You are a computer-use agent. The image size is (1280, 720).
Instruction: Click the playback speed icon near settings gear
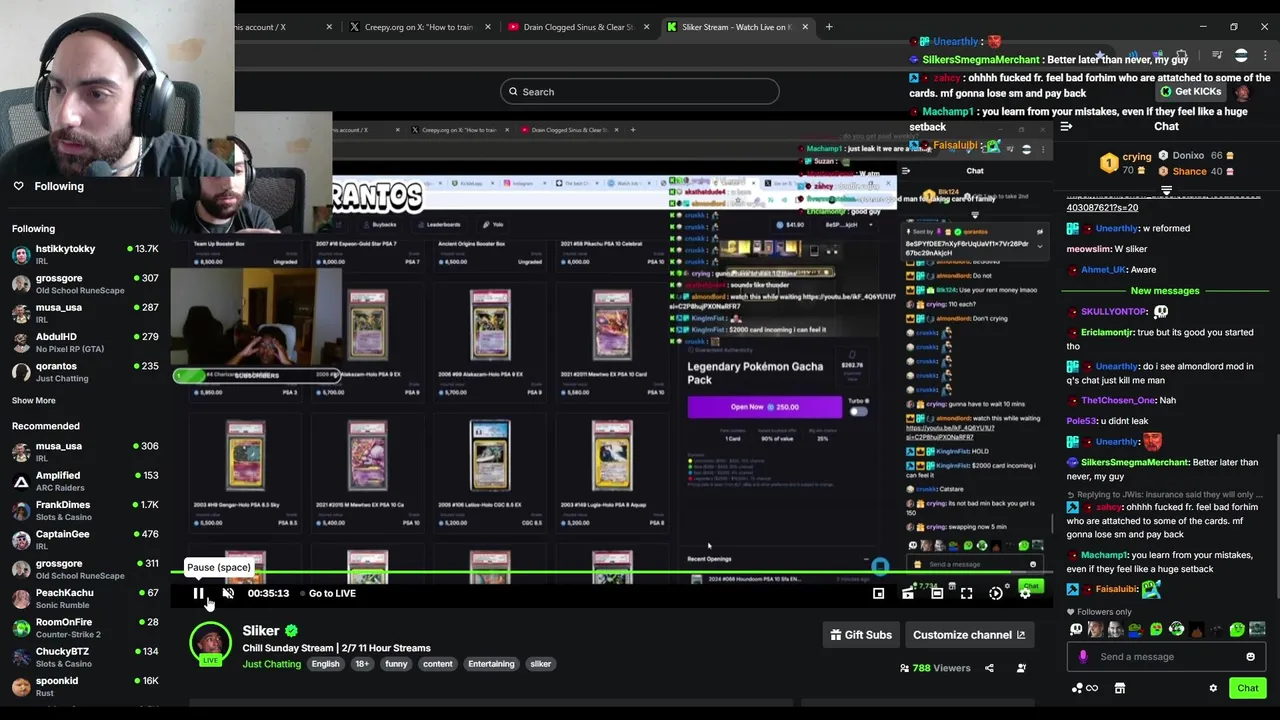coord(996,593)
